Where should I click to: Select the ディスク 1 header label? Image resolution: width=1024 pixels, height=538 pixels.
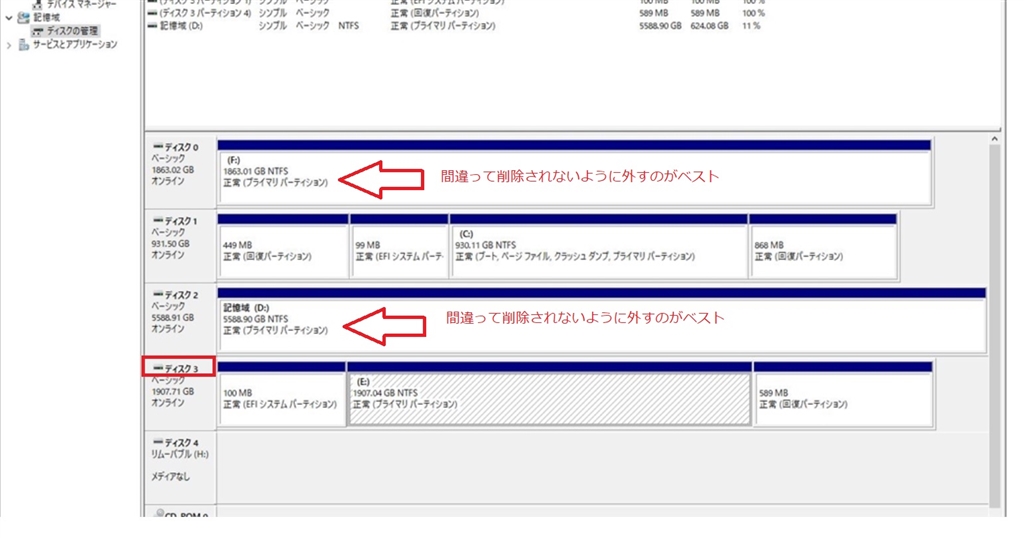pyautogui.click(x=181, y=221)
